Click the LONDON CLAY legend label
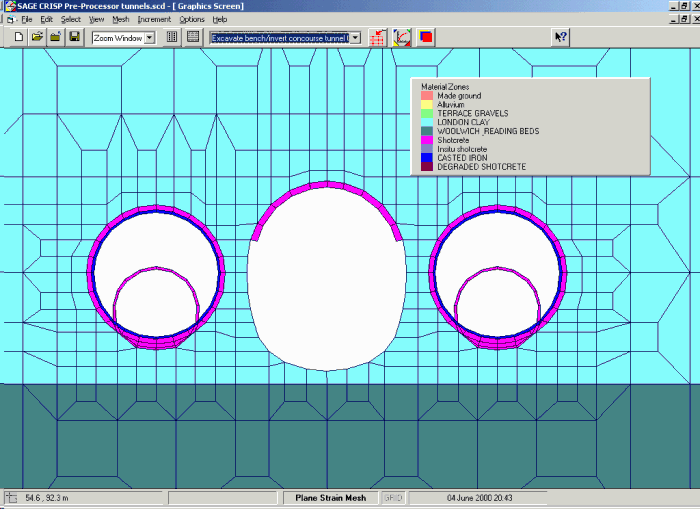700x509 pixels. 463,122
